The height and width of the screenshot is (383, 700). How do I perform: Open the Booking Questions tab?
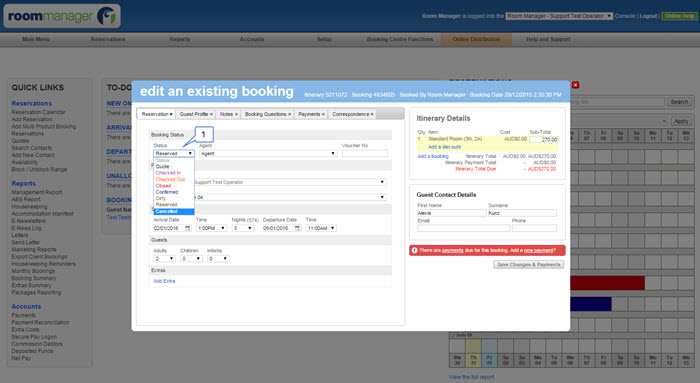click(268, 114)
